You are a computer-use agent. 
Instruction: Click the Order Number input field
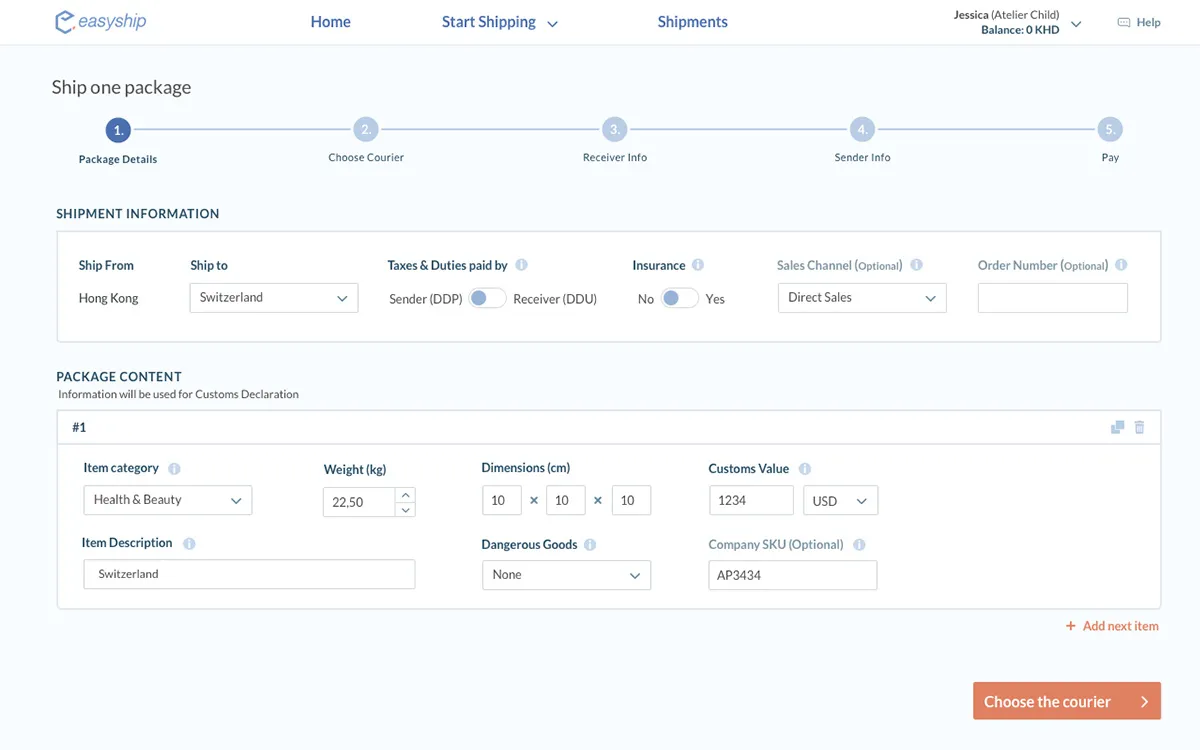(x=1053, y=298)
